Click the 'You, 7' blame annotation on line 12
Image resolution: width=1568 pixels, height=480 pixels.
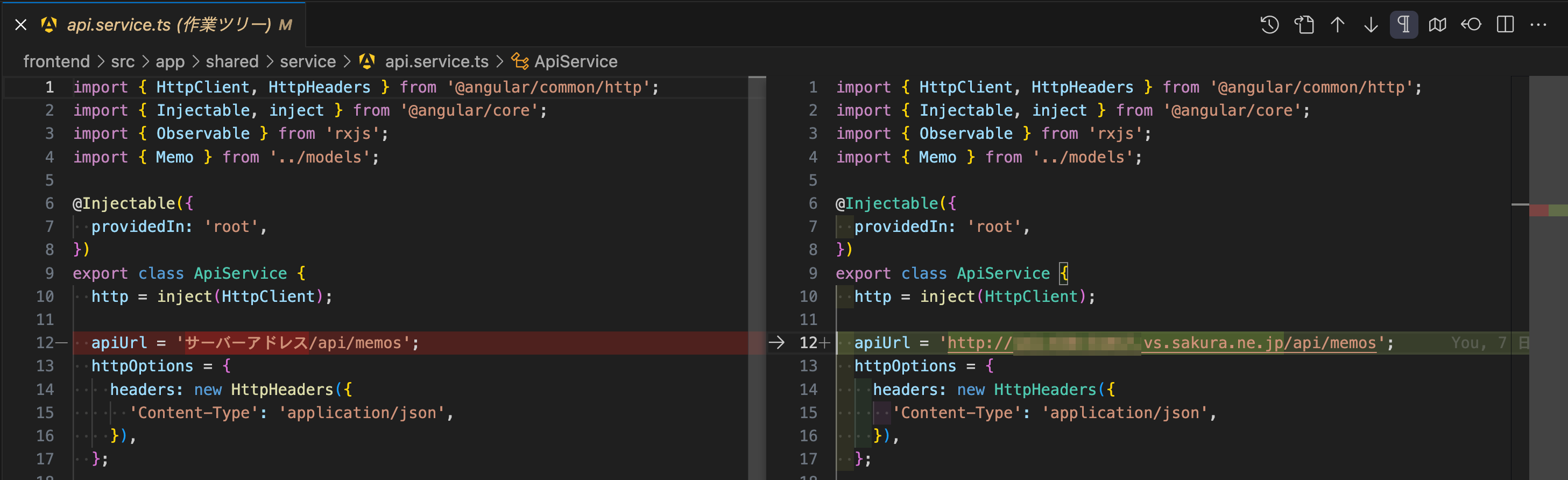tap(1479, 343)
